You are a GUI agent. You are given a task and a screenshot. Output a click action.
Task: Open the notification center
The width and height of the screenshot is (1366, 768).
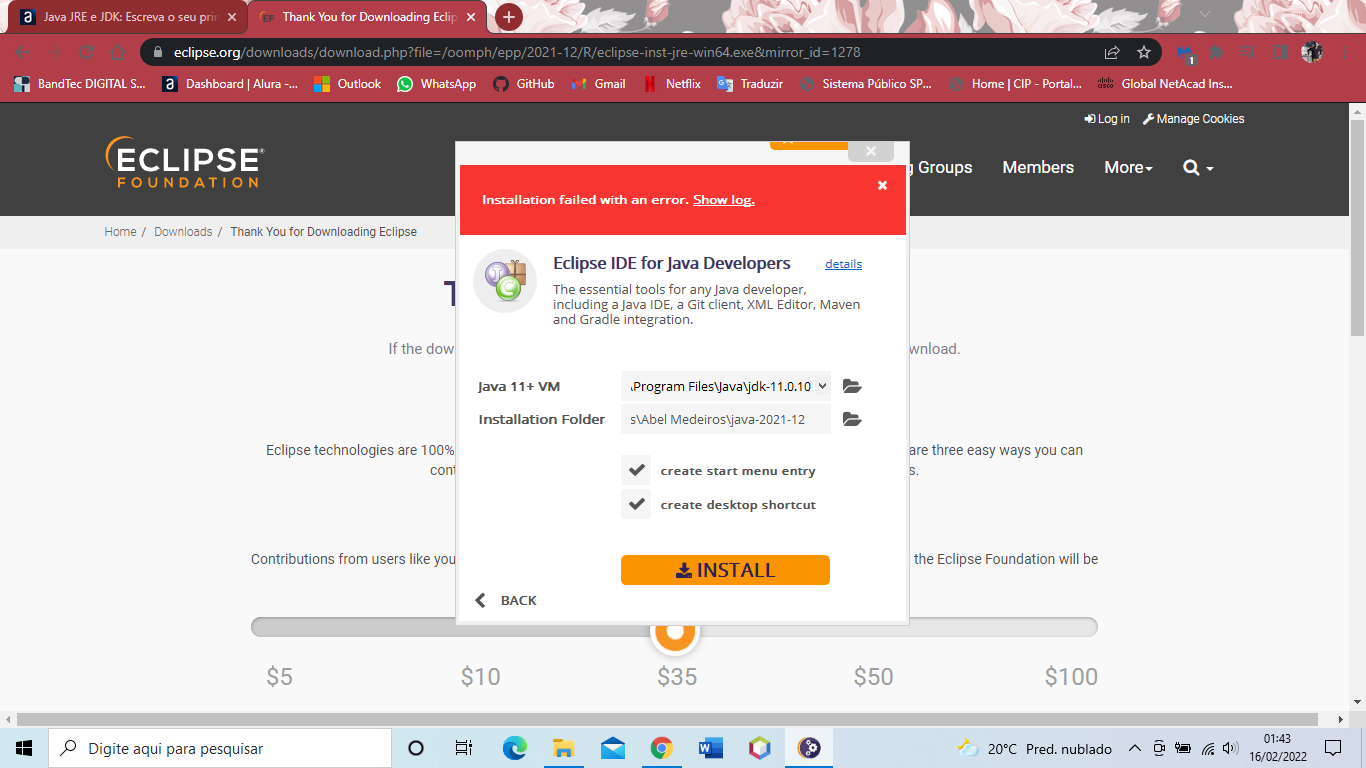pyautogui.click(x=1333, y=748)
